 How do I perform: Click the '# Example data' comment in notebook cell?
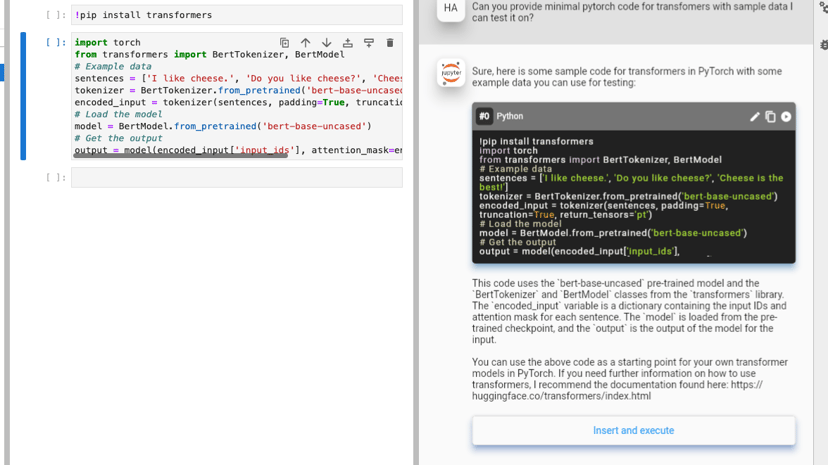113,67
